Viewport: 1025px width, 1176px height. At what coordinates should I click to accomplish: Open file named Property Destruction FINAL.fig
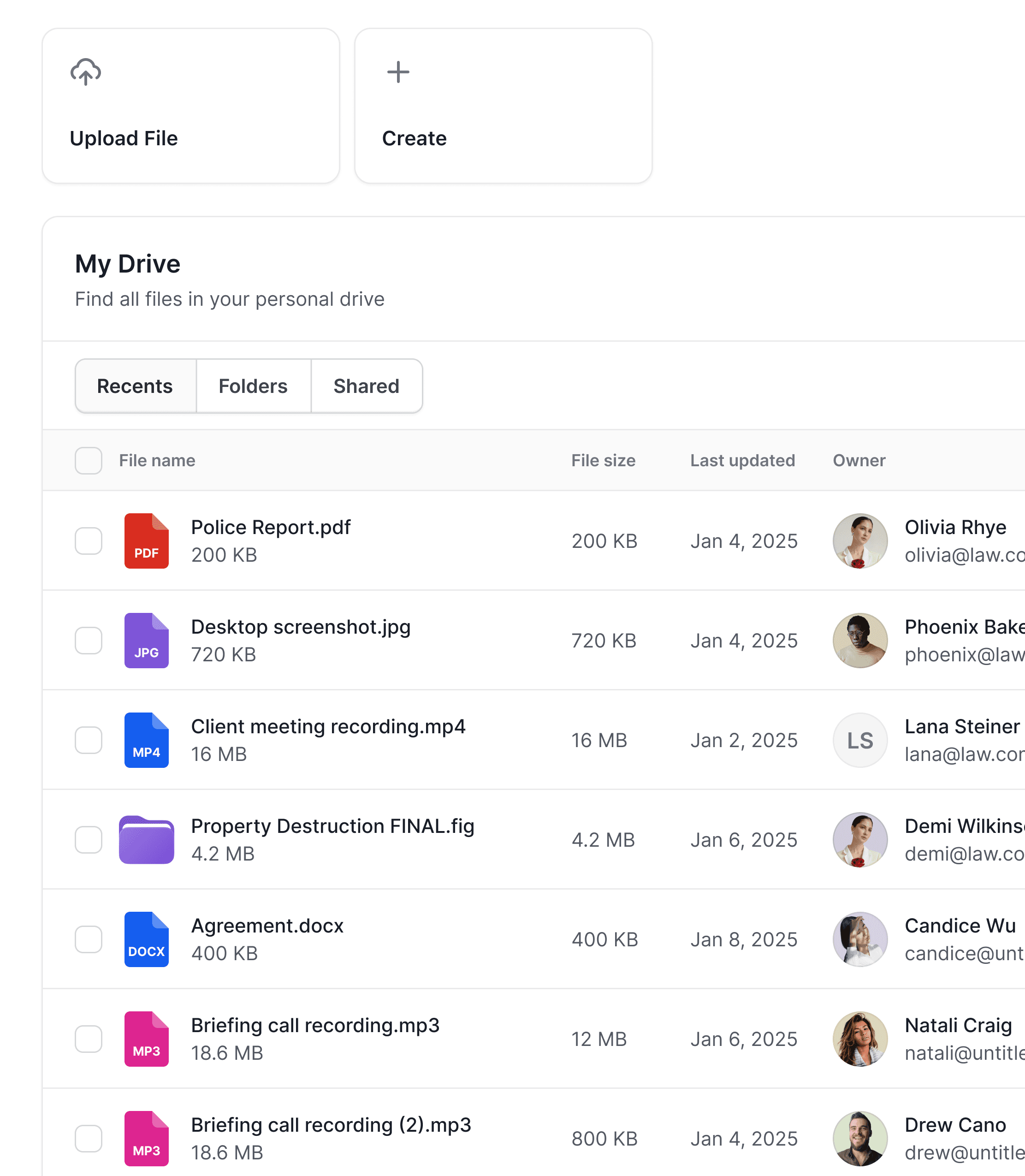tap(333, 826)
